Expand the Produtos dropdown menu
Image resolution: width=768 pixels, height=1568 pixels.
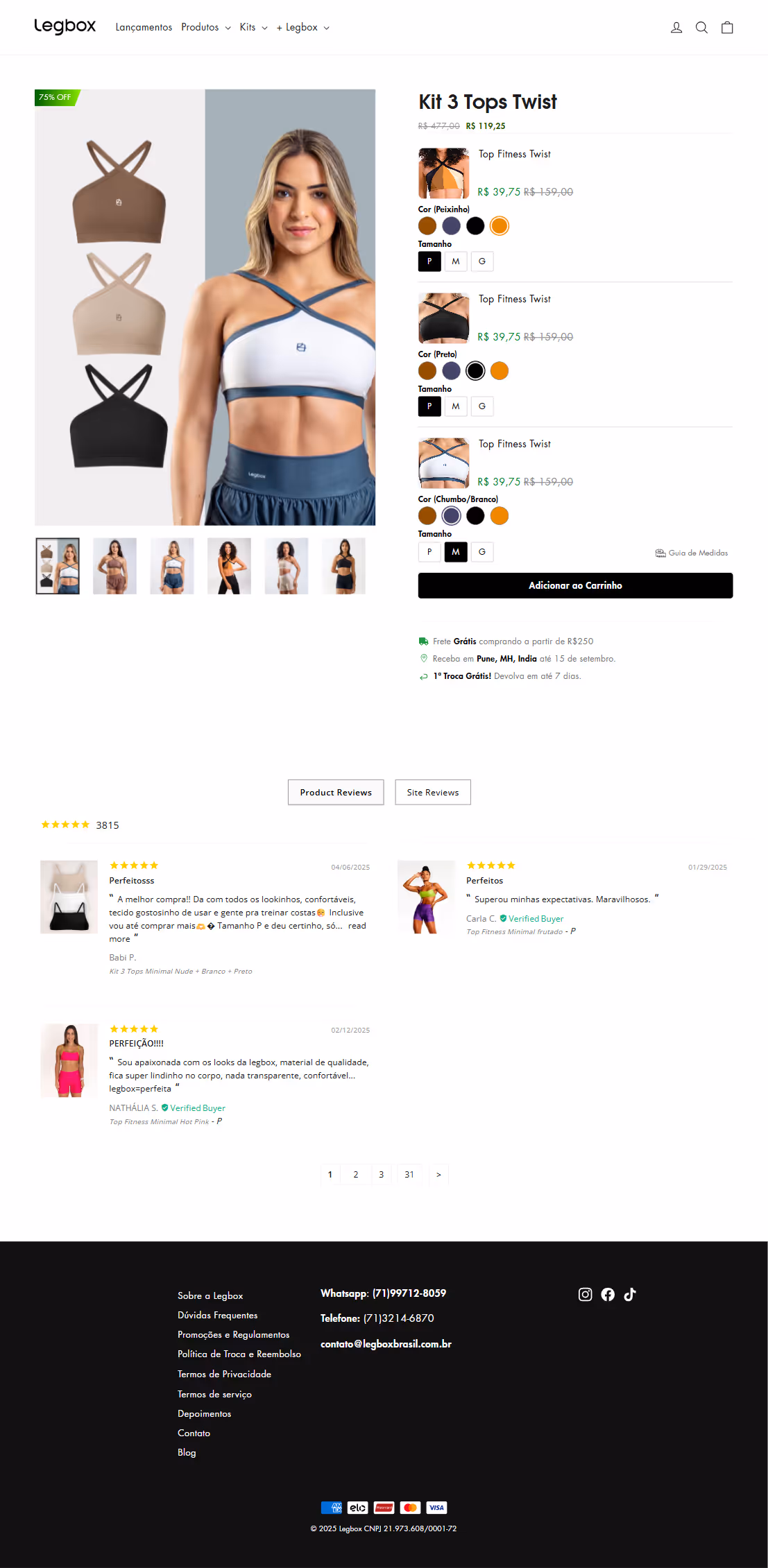pyautogui.click(x=206, y=27)
